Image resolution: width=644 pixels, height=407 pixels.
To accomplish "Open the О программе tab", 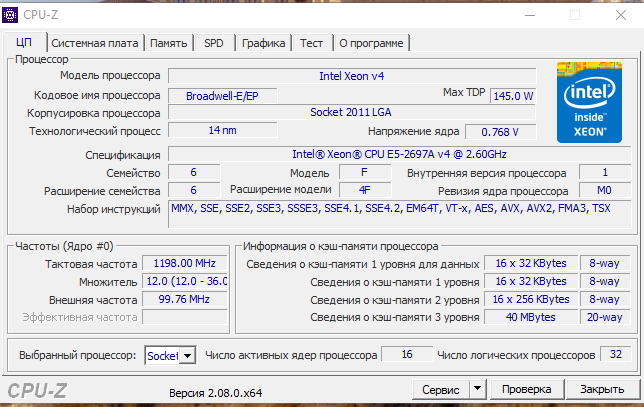I will (x=371, y=43).
